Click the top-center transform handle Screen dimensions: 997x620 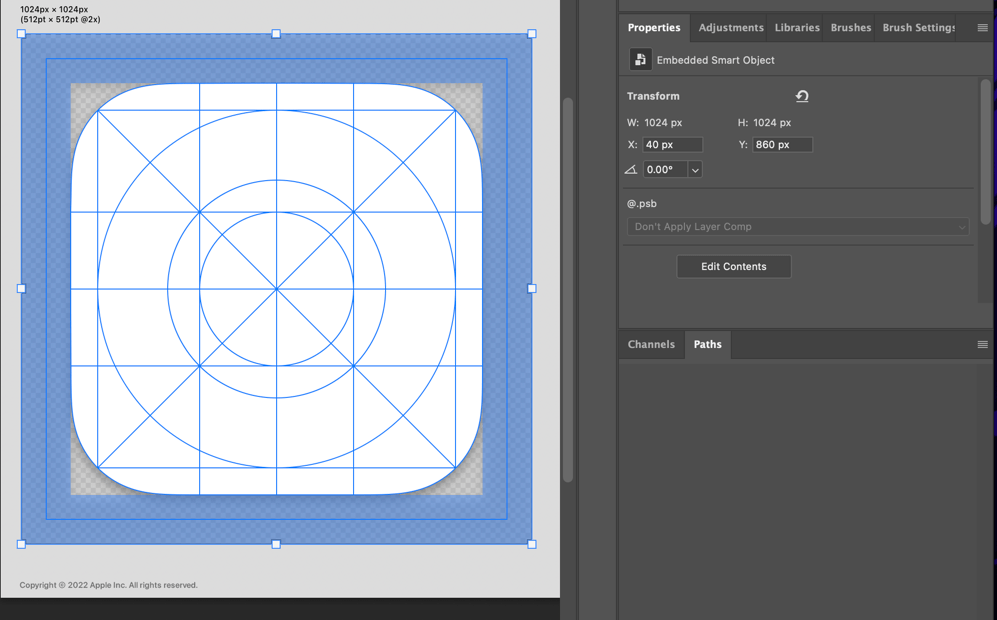tap(276, 34)
